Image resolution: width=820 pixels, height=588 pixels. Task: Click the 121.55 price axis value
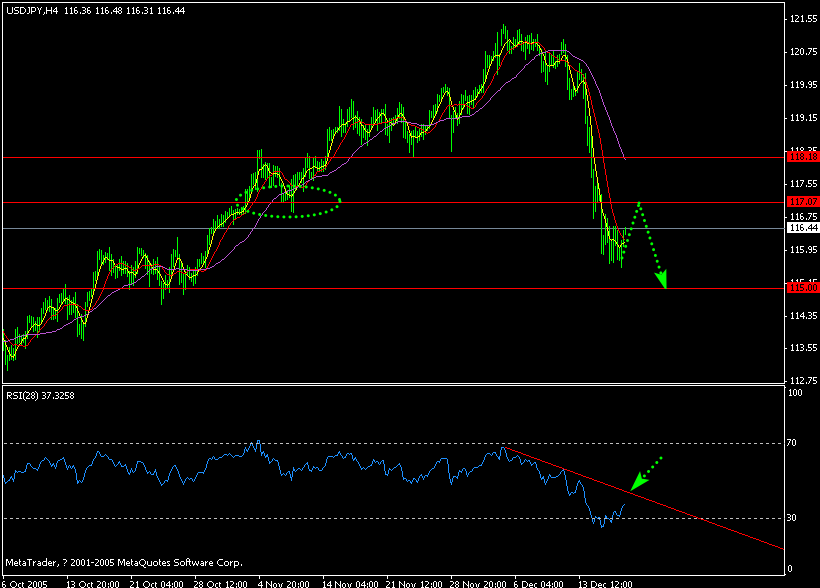[x=803, y=19]
